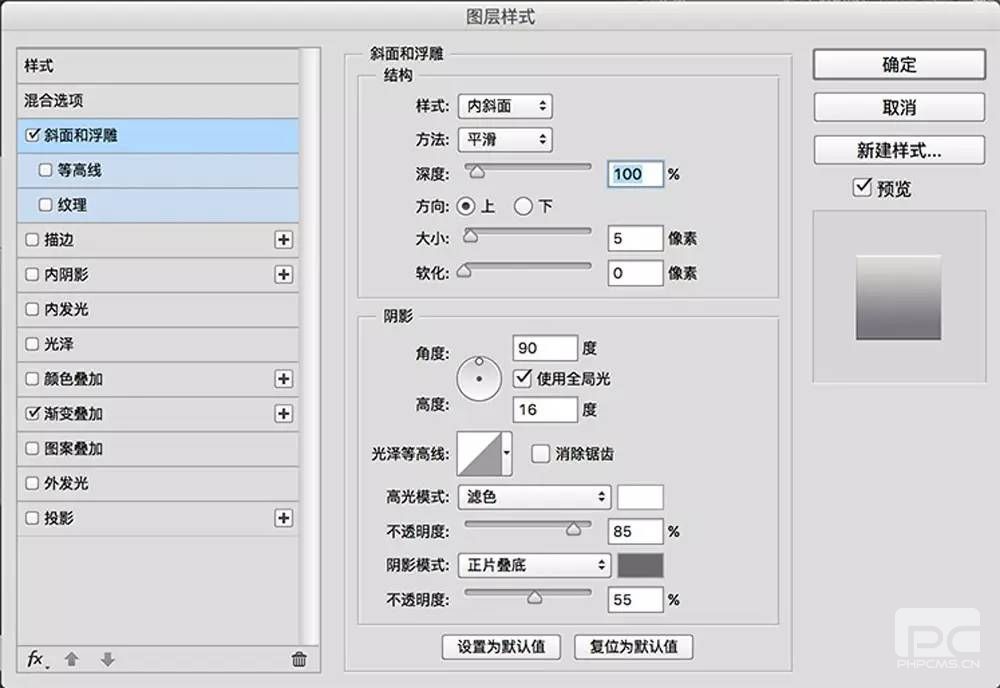Click the plus icon next to 投影

click(284, 518)
